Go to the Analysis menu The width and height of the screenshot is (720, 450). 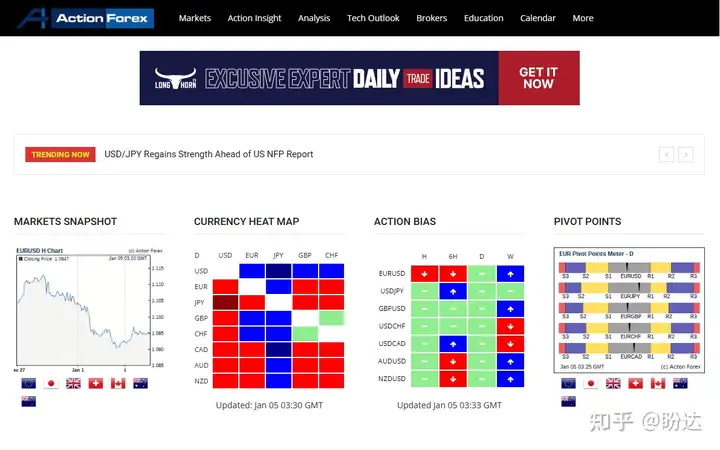pos(314,18)
